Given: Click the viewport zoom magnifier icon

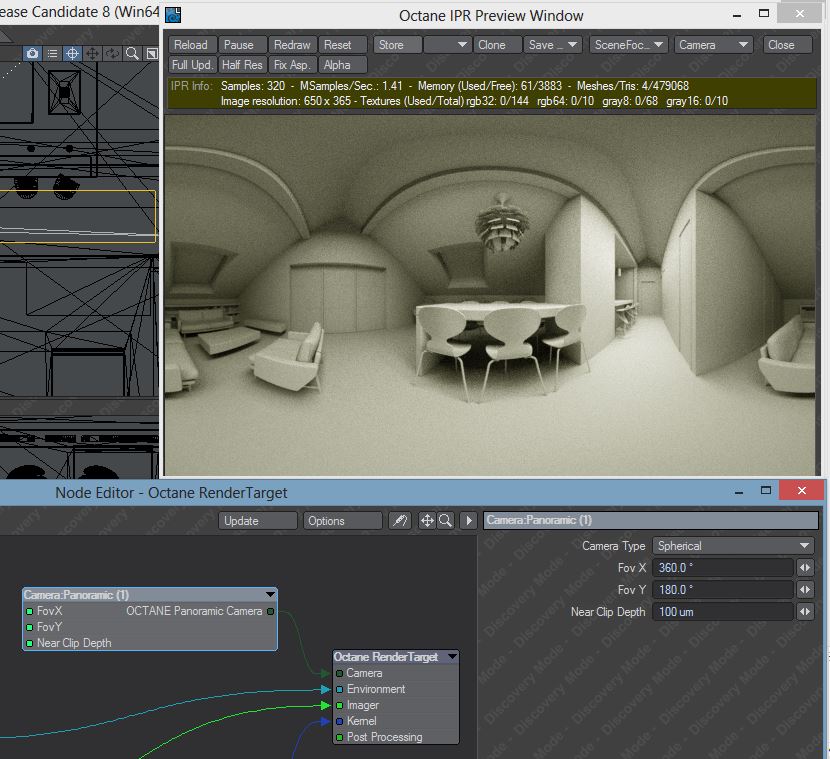Looking at the screenshot, I should tap(131, 54).
